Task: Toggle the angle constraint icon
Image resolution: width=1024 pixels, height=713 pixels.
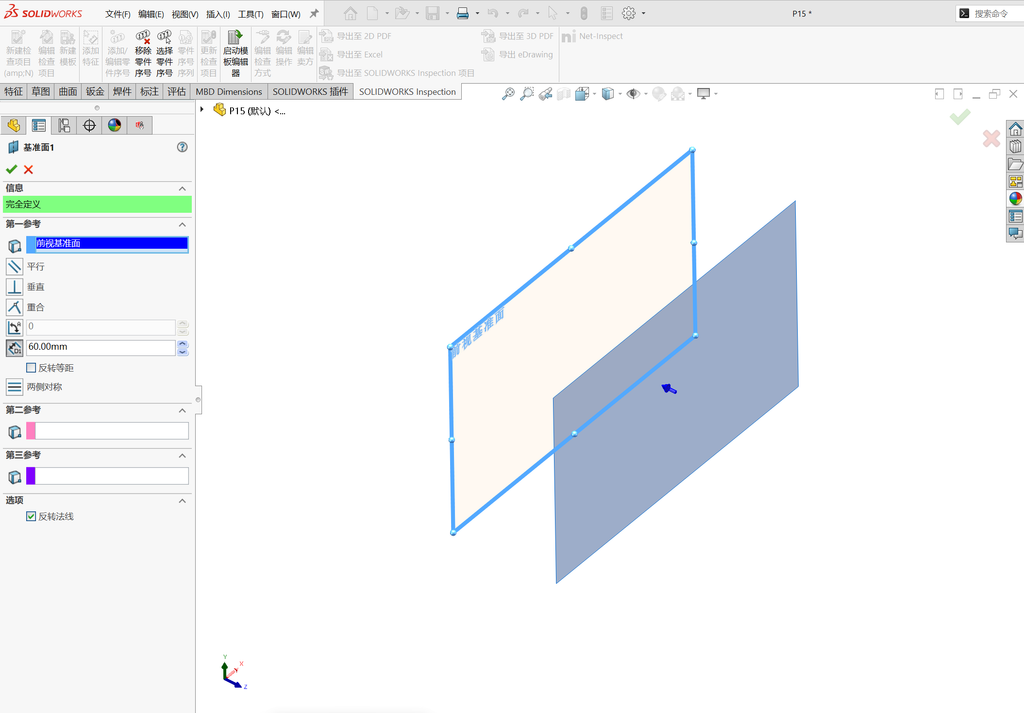Action: (14, 327)
